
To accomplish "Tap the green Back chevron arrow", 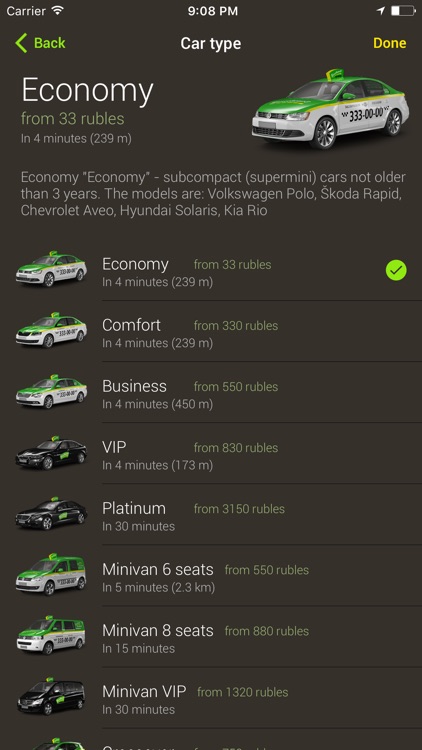I will (22, 43).
